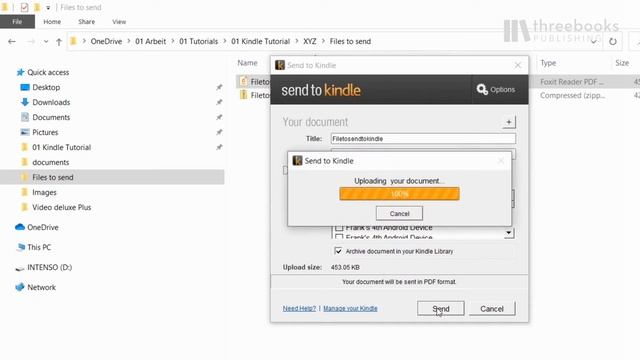Open the File menu
The image size is (640, 360).
17,22
